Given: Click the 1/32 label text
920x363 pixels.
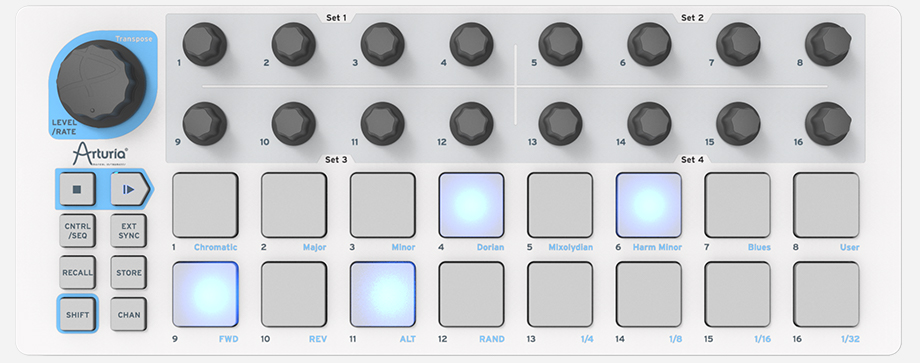Looking at the screenshot, I should pyautogui.click(x=850, y=339).
